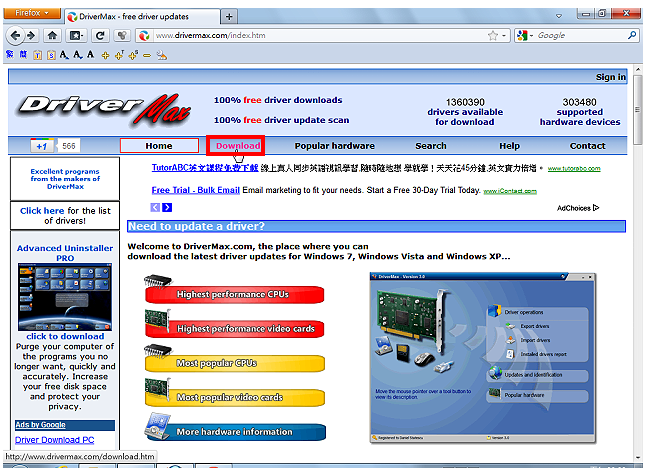This screenshot has width=654, height=472.
Task: Click the AdChoices link
Action: 578,208
